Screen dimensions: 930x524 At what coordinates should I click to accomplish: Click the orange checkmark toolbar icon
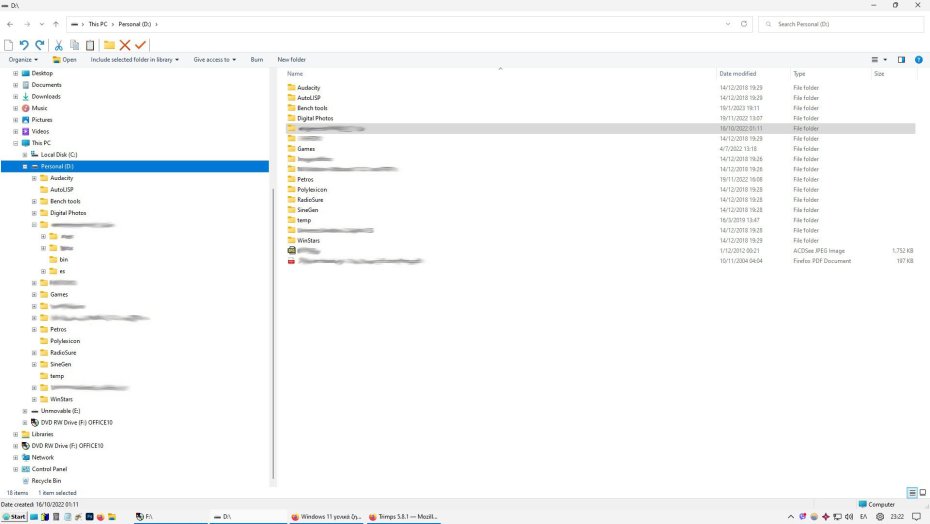click(x=141, y=45)
